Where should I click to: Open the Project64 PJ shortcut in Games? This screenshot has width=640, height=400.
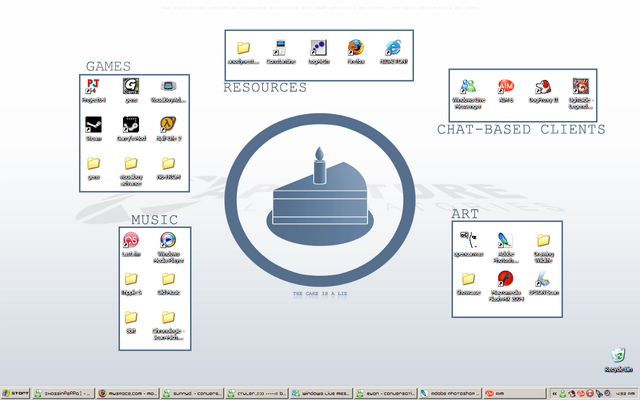93,87
